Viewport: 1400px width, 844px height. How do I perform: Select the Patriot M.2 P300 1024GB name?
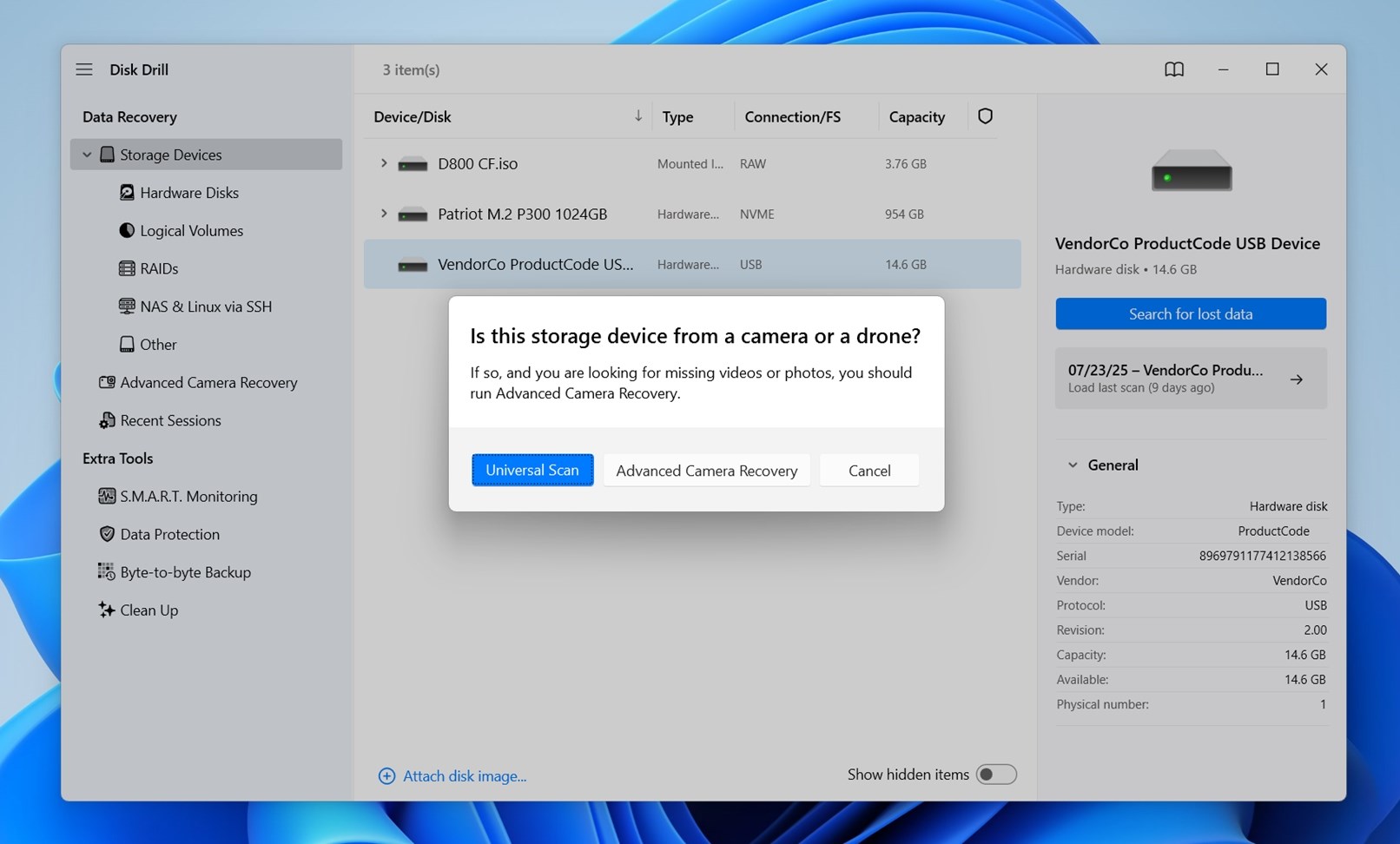pos(522,214)
